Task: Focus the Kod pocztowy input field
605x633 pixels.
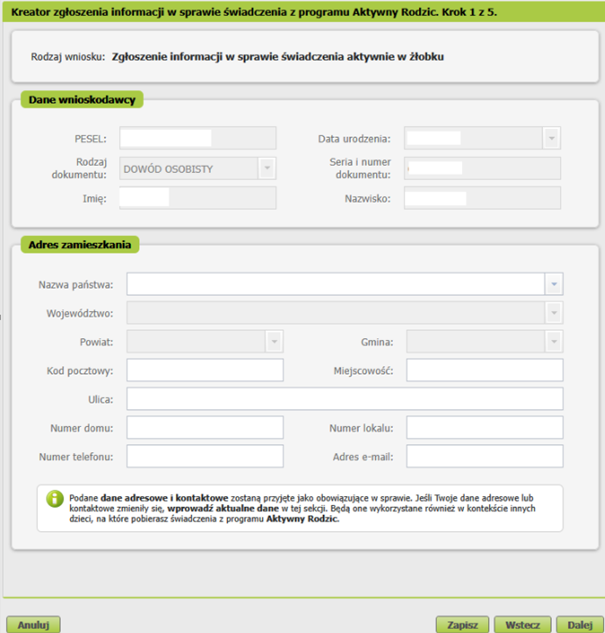Action: [x=205, y=370]
